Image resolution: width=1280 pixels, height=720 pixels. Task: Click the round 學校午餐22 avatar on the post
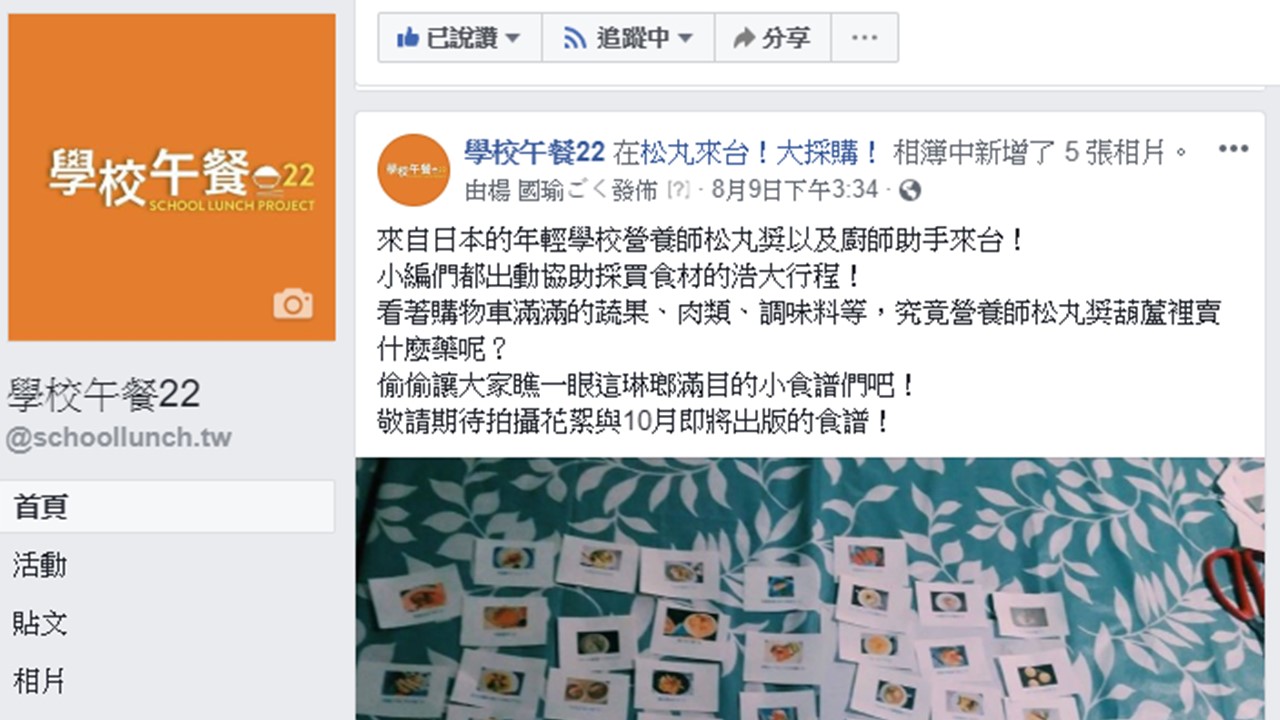click(414, 170)
